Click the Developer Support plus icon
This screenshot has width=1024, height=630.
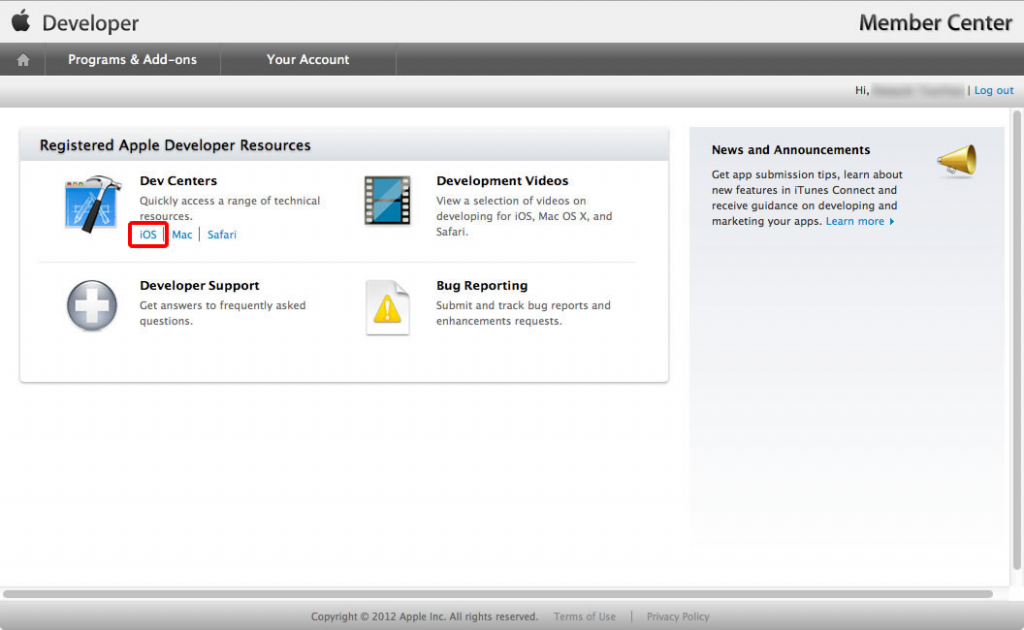click(x=92, y=306)
